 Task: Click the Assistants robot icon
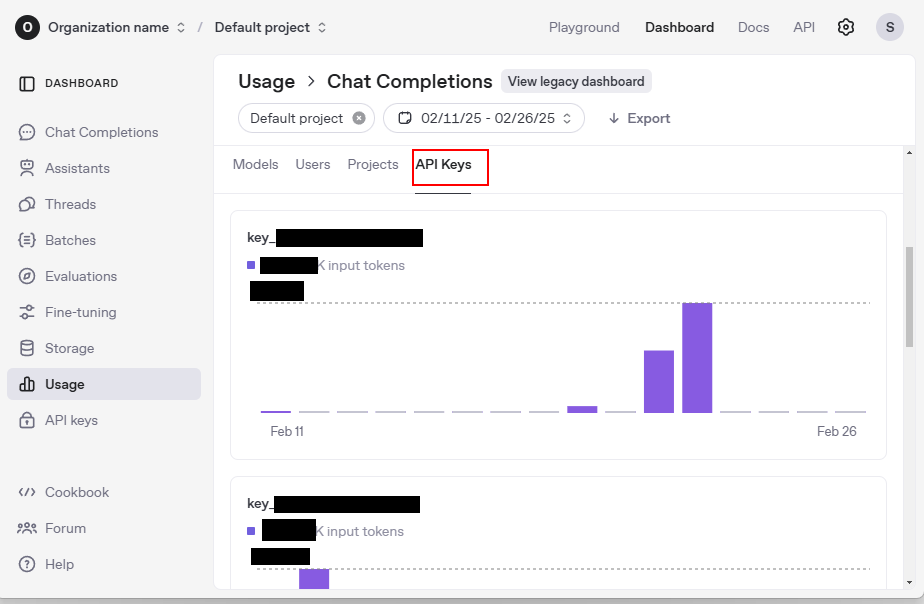click(x=27, y=168)
